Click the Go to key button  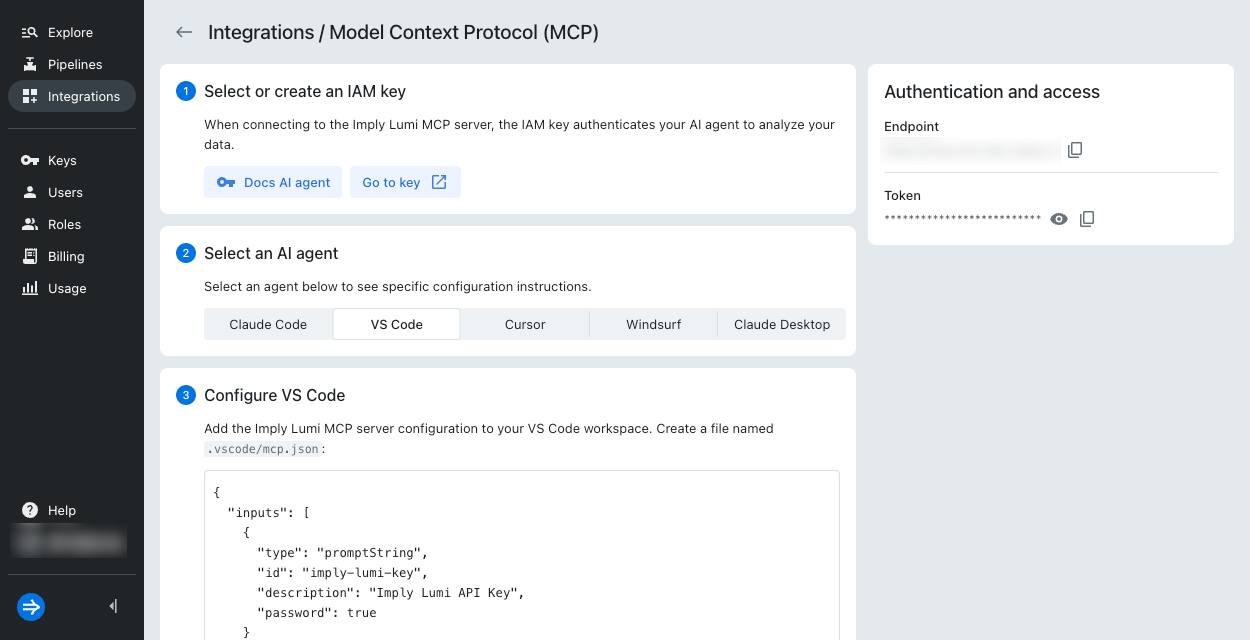coord(404,182)
